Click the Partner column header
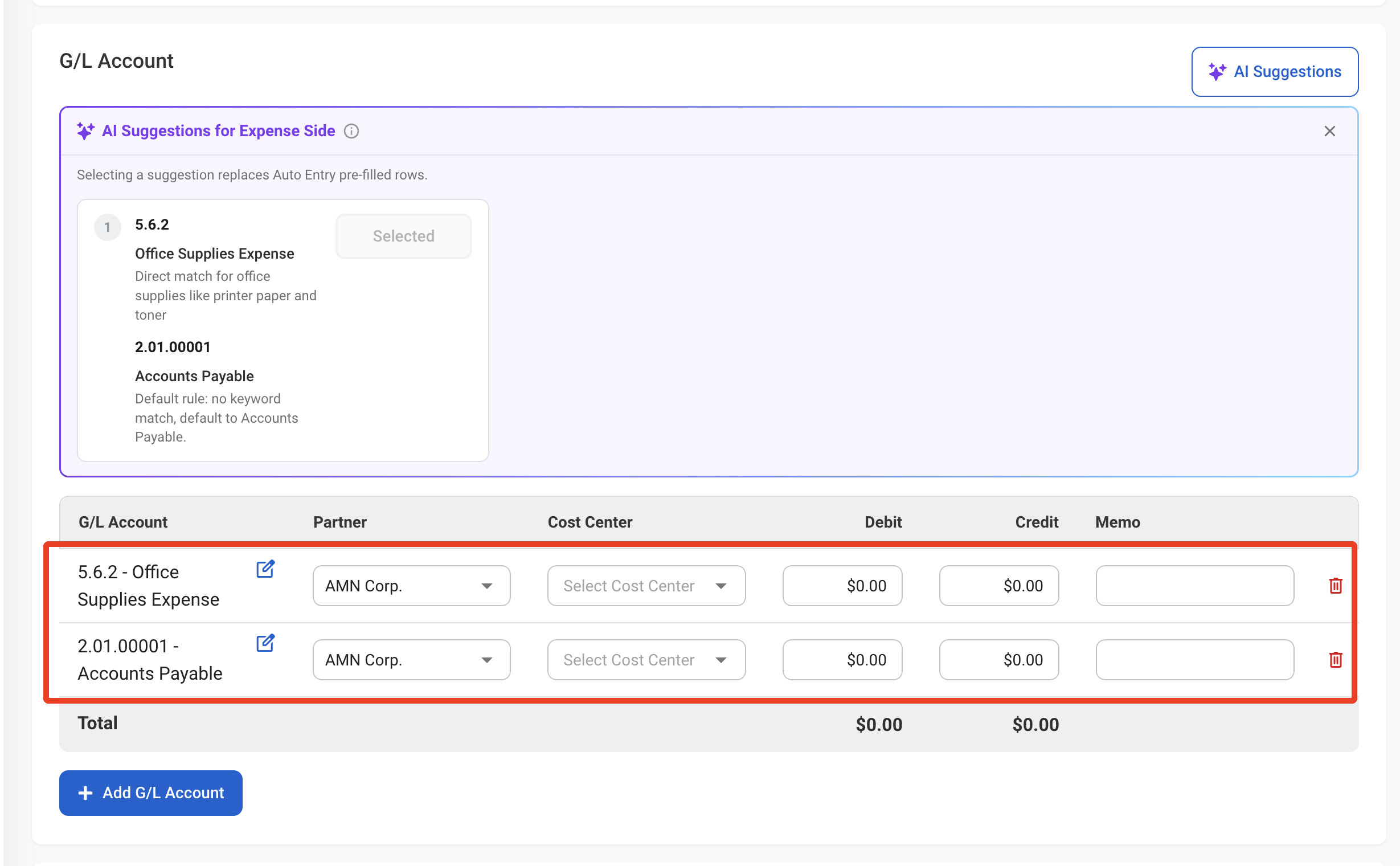Screen dimensions: 1400x866 pyautogui.click(x=339, y=522)
